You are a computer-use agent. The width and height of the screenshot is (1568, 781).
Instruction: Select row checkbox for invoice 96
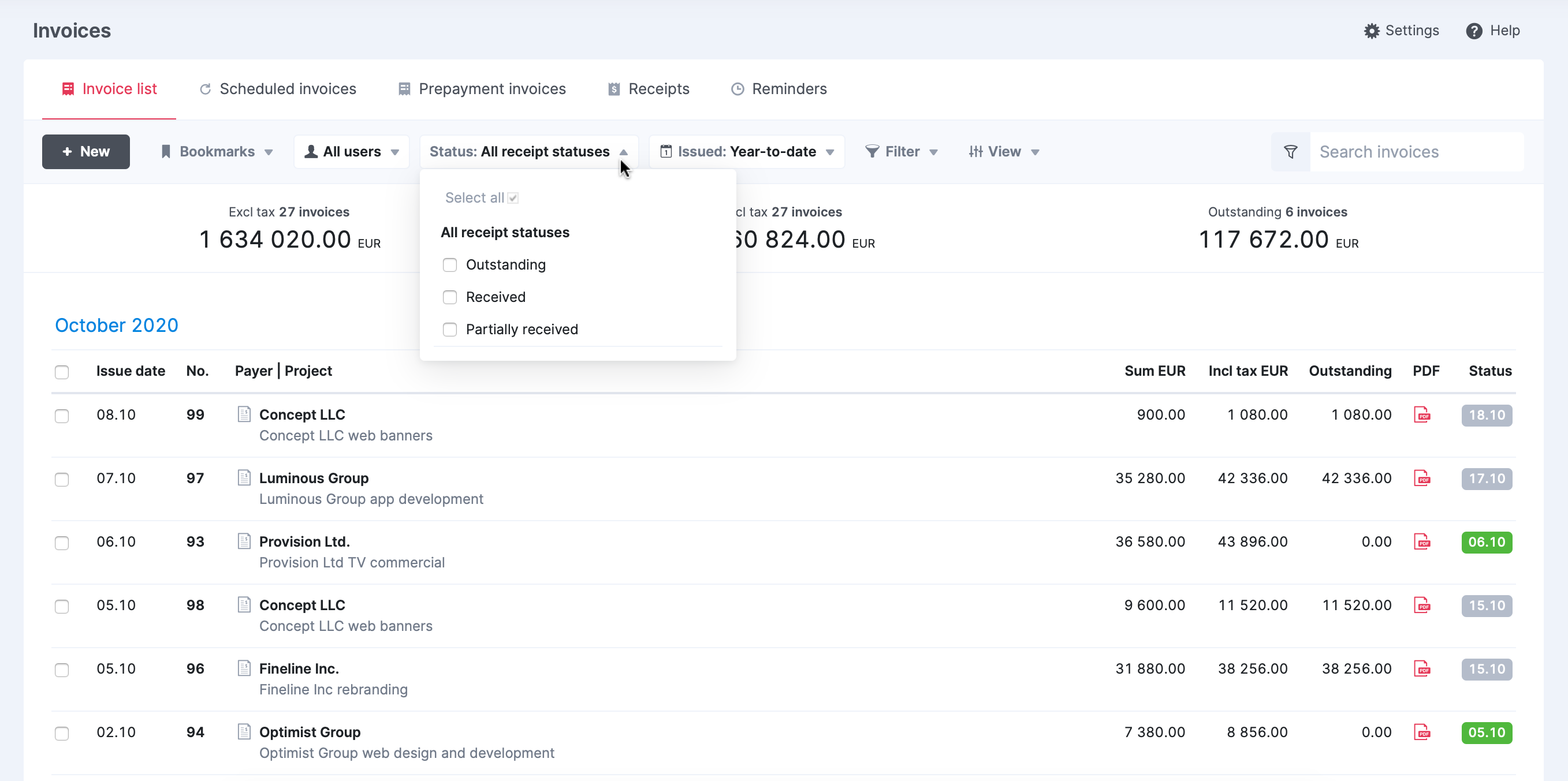click(61, 670)
